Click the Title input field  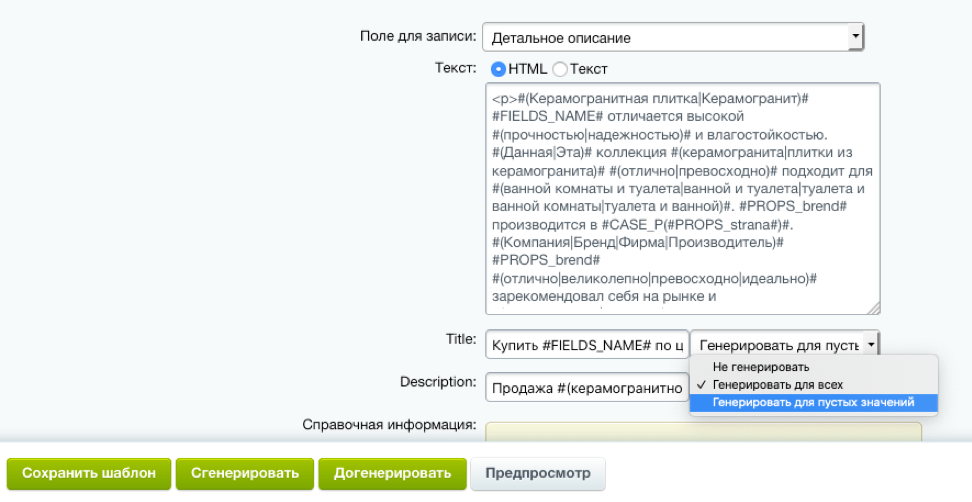point(586,344)
